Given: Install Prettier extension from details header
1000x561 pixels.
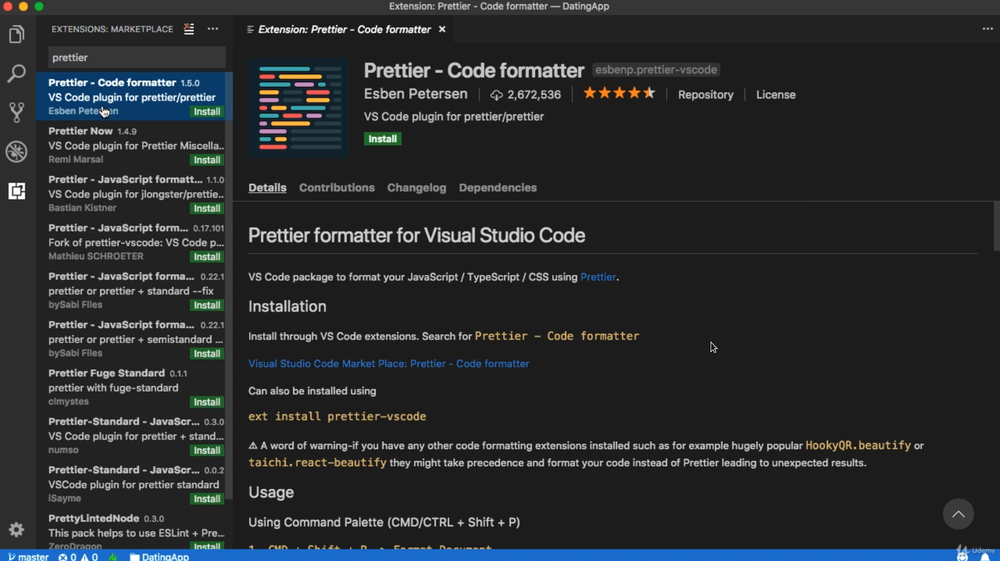Looking at the screenshot, I should pyautogui.click(x=383, y=139).
